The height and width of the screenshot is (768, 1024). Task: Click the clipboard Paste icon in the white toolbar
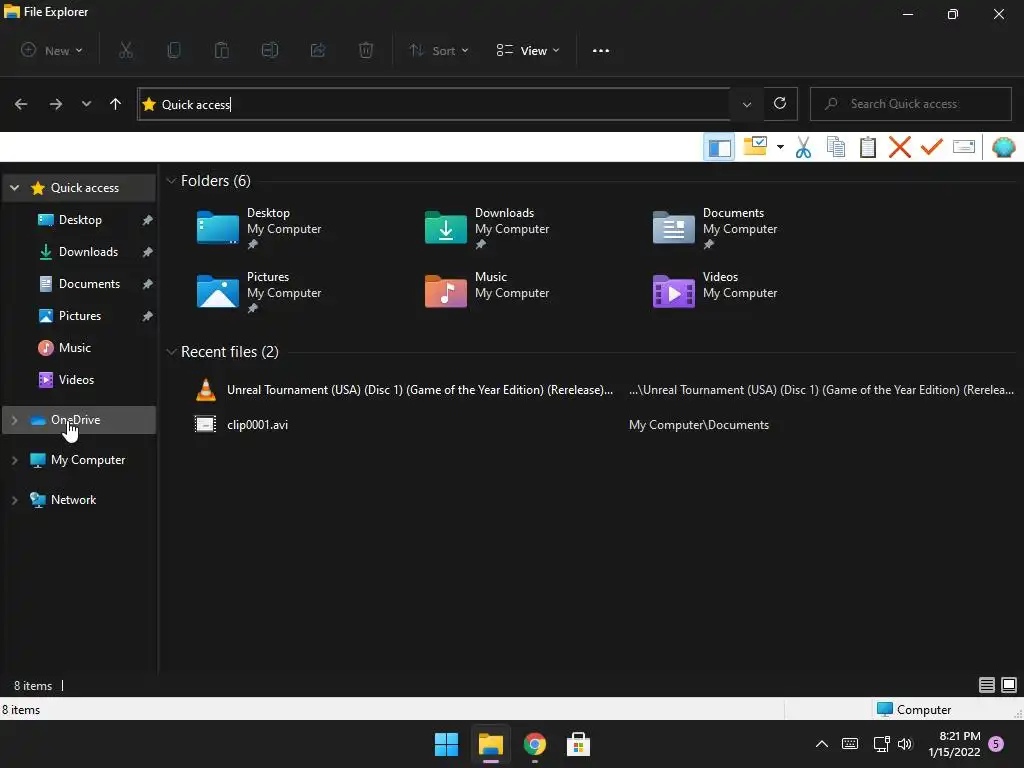click(868, 147)
